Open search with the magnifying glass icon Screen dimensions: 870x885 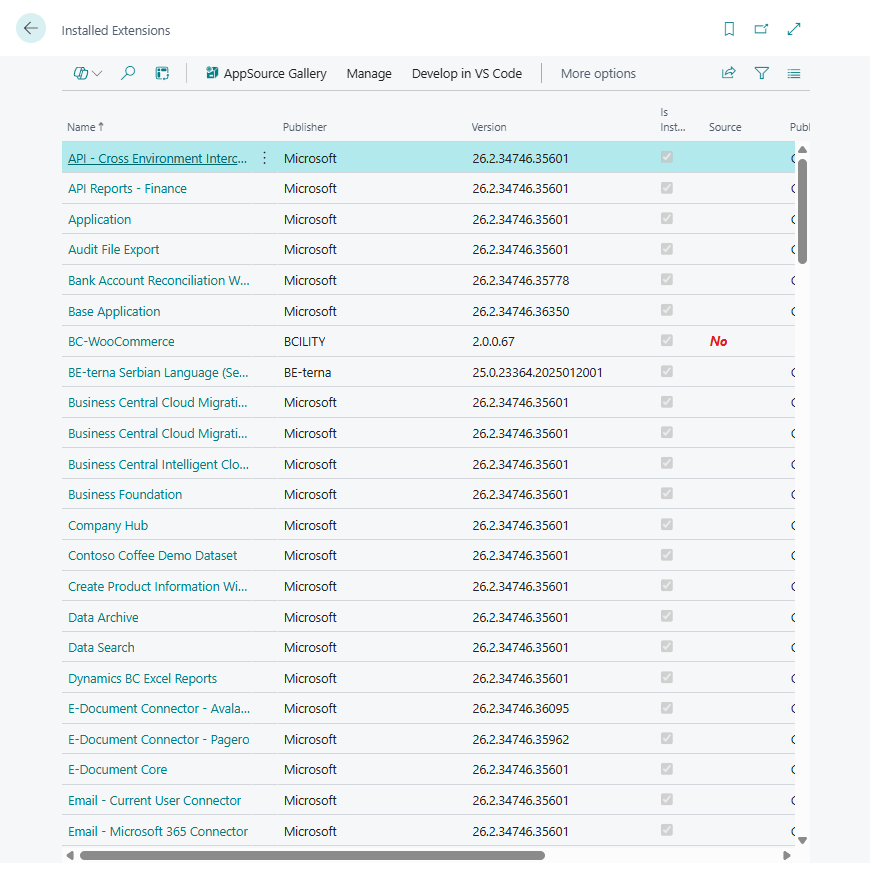(x=127, y=73)
